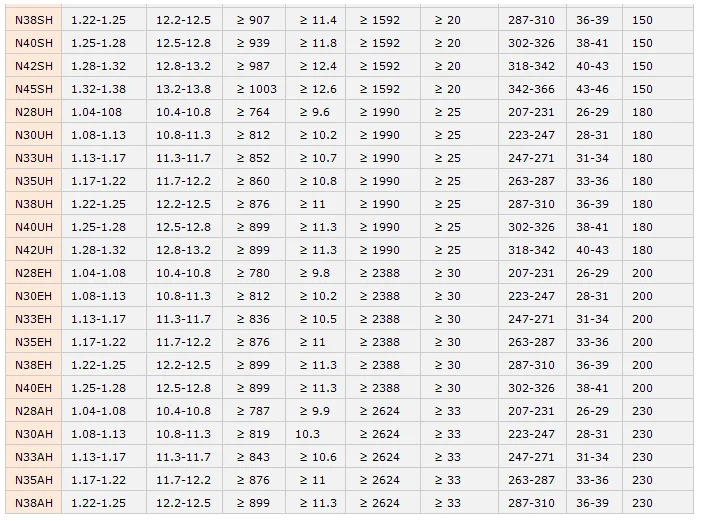Select the N30AH grade cell
The height and width of the screenshot is (521, 702).
pos(34,434)
